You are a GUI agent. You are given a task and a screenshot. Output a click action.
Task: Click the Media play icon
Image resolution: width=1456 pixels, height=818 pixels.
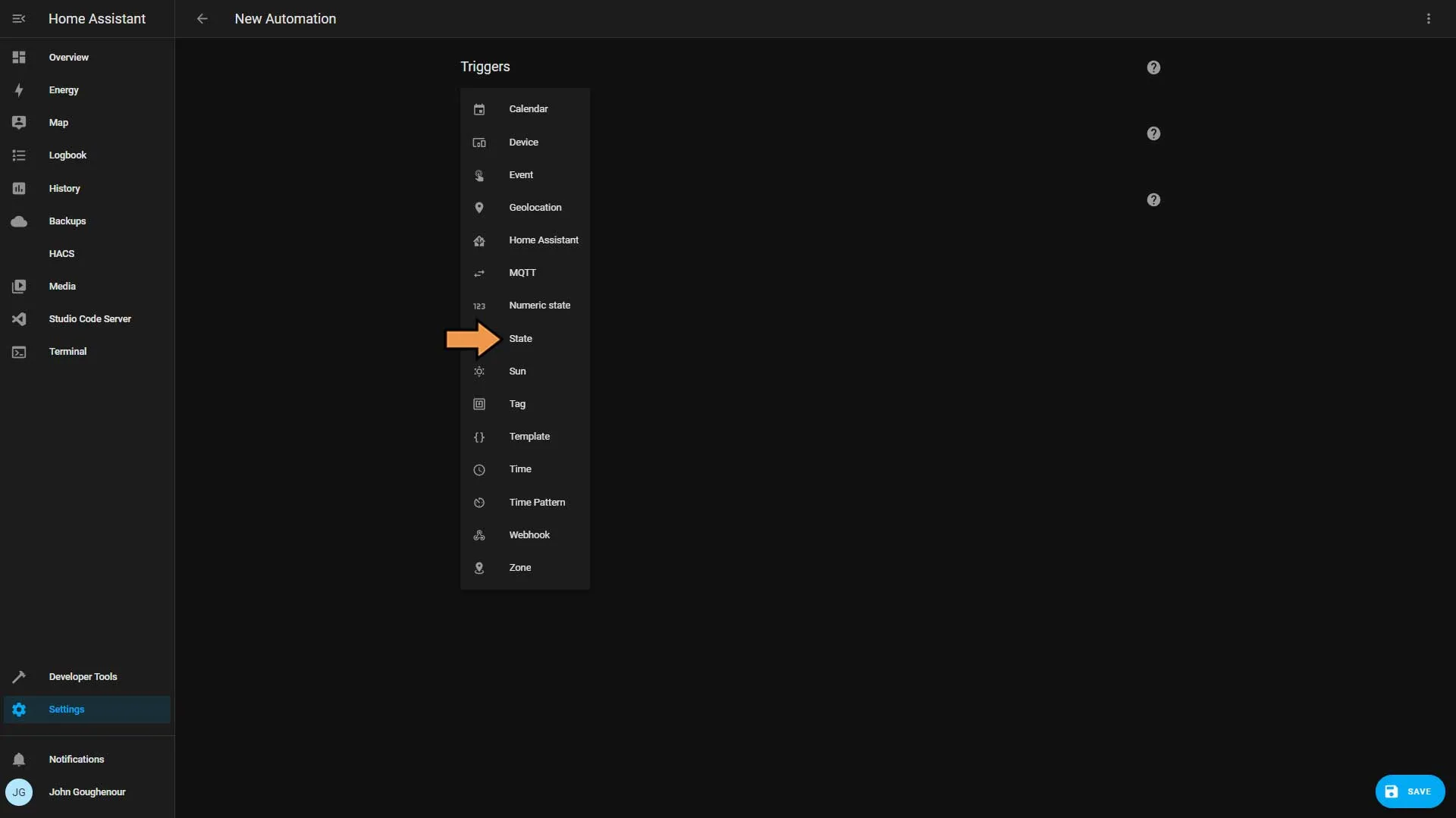[19, 287]
